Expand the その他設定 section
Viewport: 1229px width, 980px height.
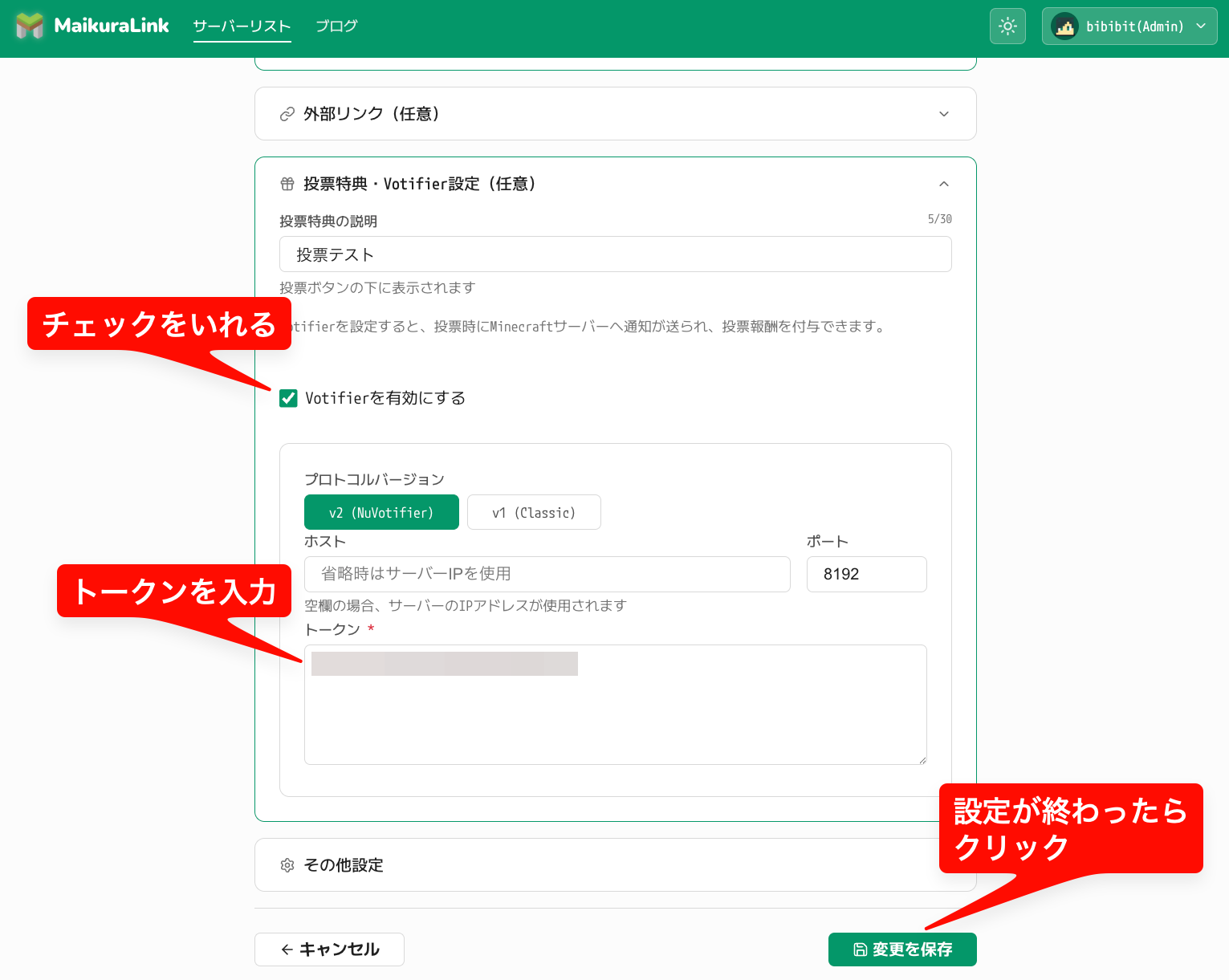(x=615, y=865)
